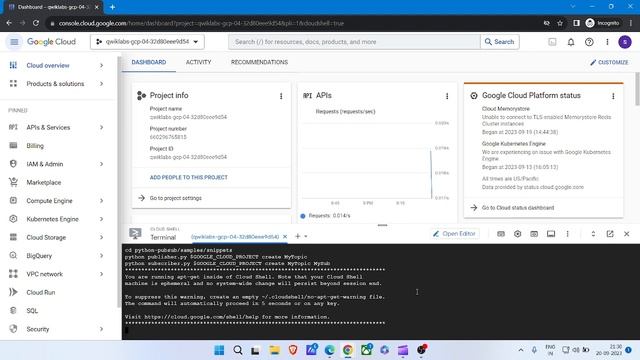
Task: Go to project settings link
Action: coord(176,198)
